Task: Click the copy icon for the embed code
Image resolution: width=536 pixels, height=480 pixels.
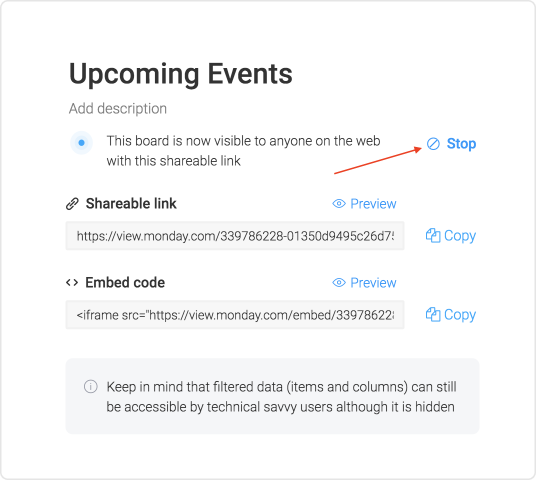Action: click(433, 315)
